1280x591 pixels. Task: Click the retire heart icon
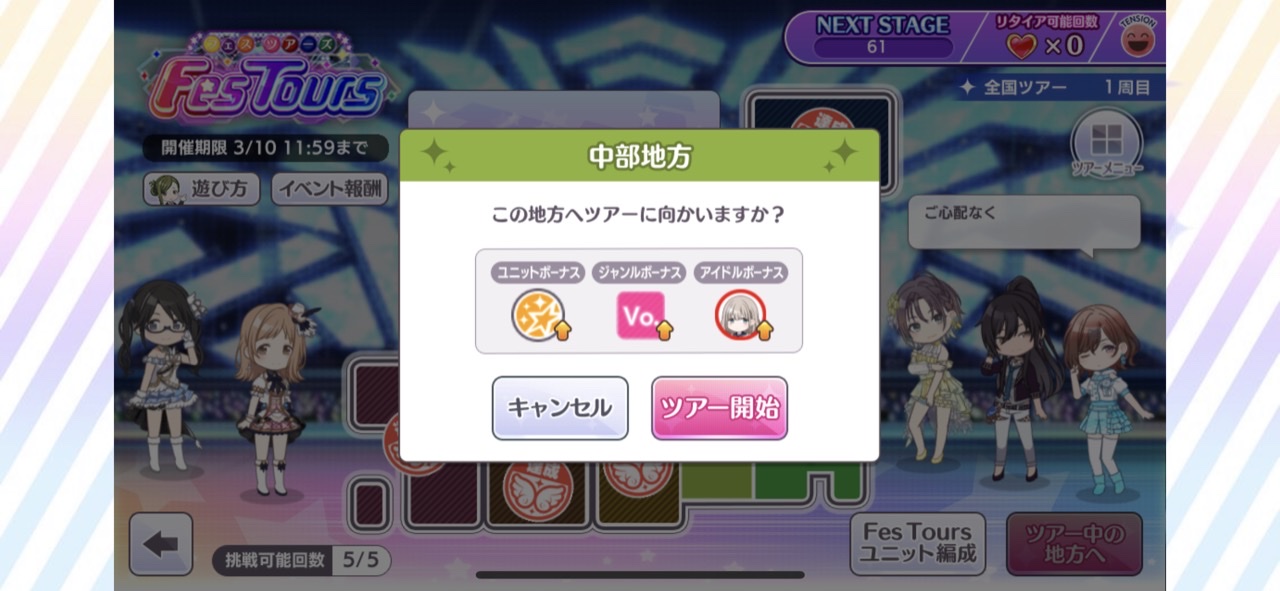pyautogui.click(x=1022, y=45)
